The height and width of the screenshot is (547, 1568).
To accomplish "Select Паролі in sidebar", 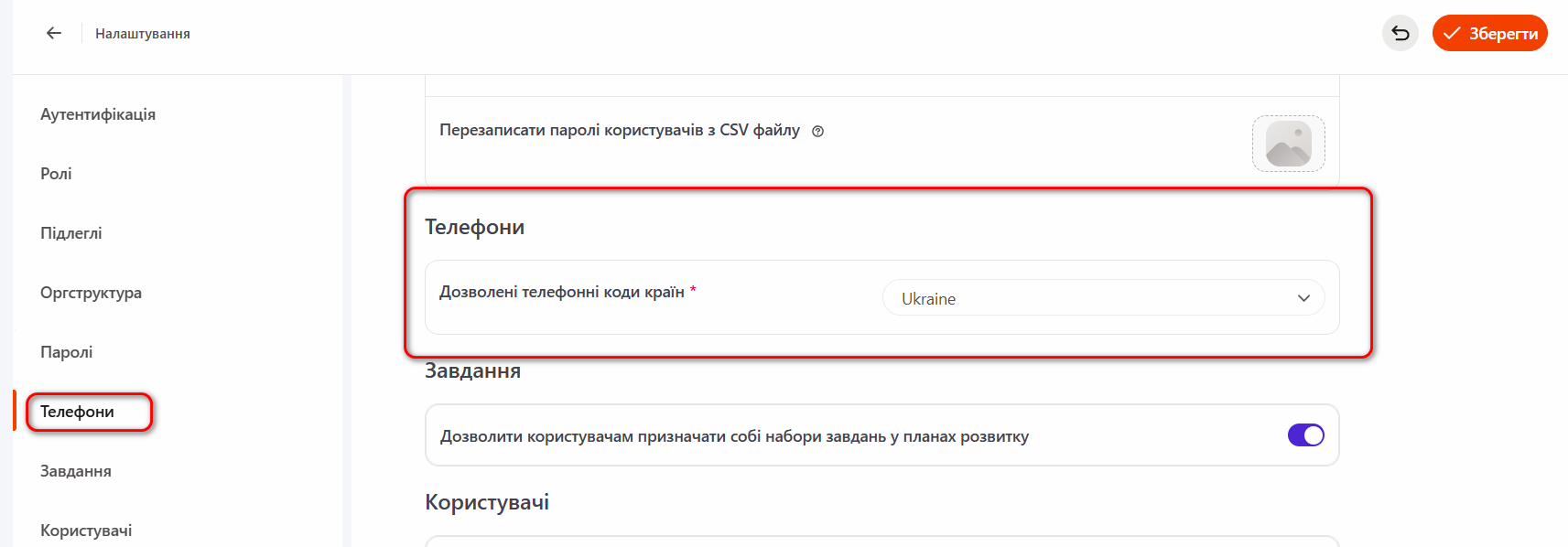I will 66,352.
